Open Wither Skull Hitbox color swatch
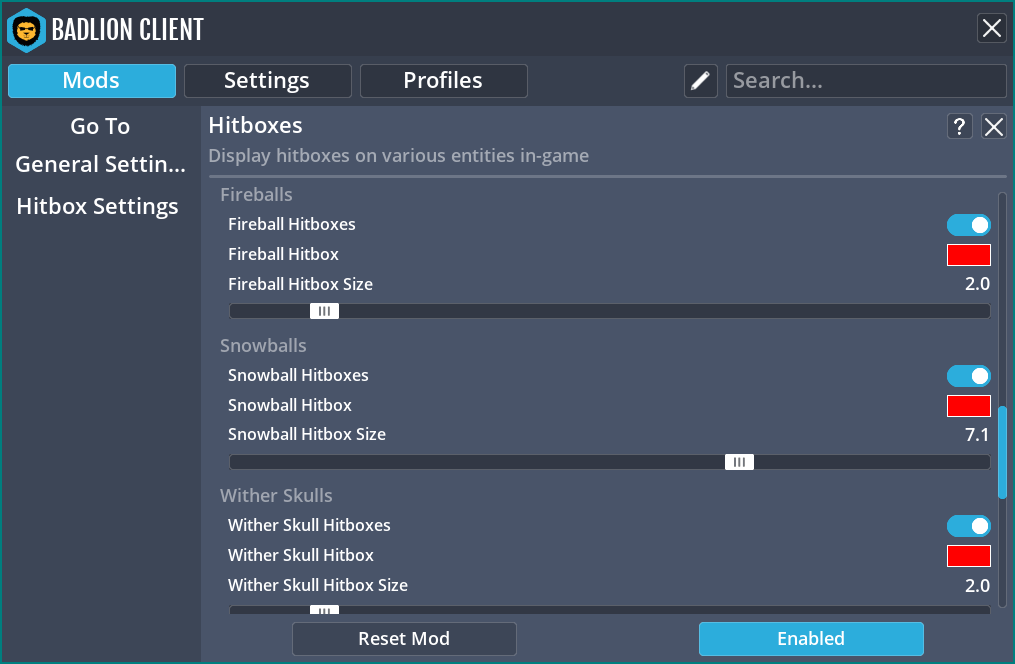Viewport: 1015px width, 664px height. [x=968, y=556]
